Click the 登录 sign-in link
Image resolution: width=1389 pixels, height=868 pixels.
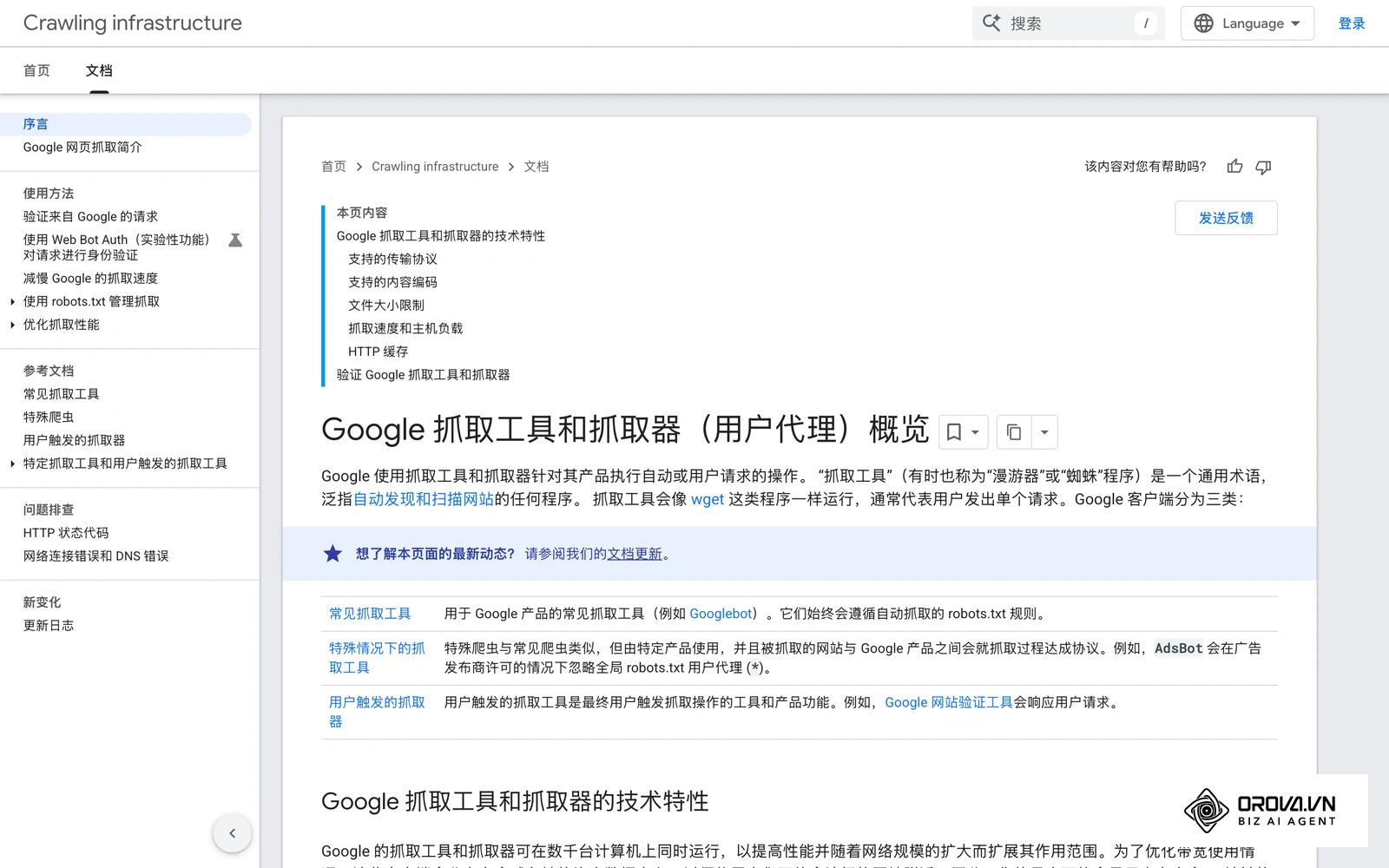[x=1352, y=23]
